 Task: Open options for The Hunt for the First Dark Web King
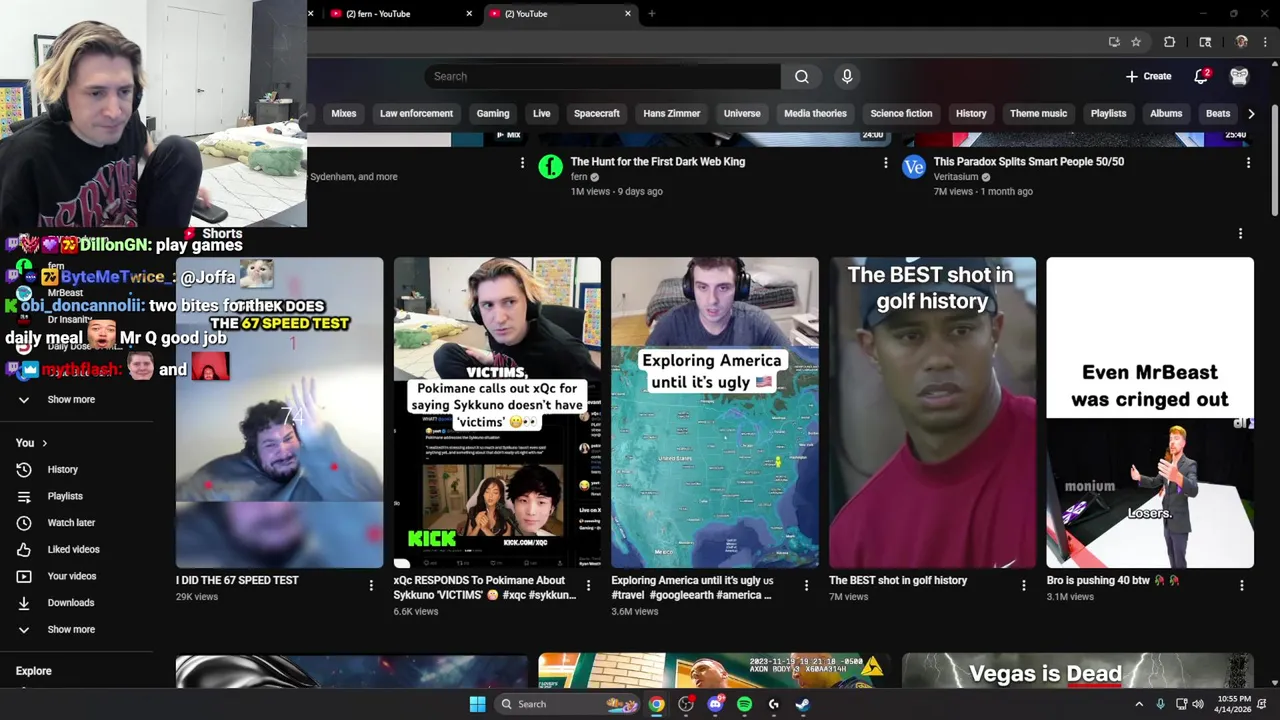click(x=885, y=162)
